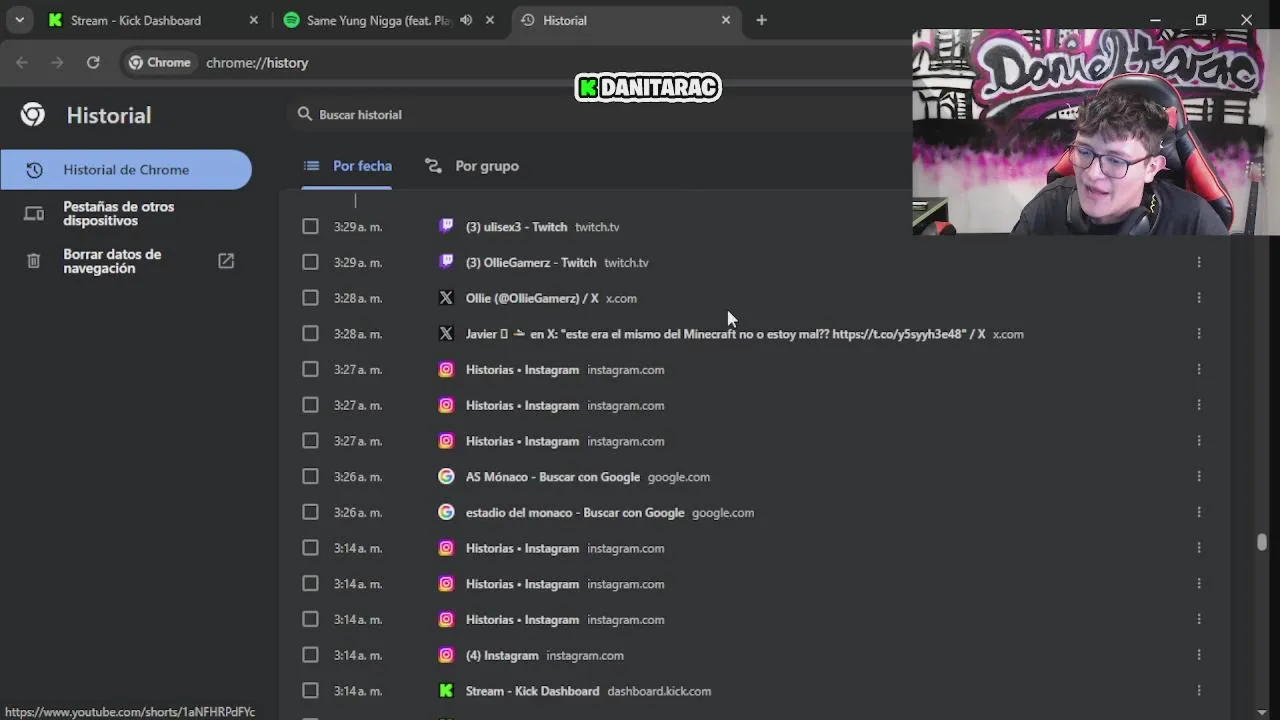
Task: Check the 3:28 a. m. Ollie X row checkbox
Action: click(310, 298)
